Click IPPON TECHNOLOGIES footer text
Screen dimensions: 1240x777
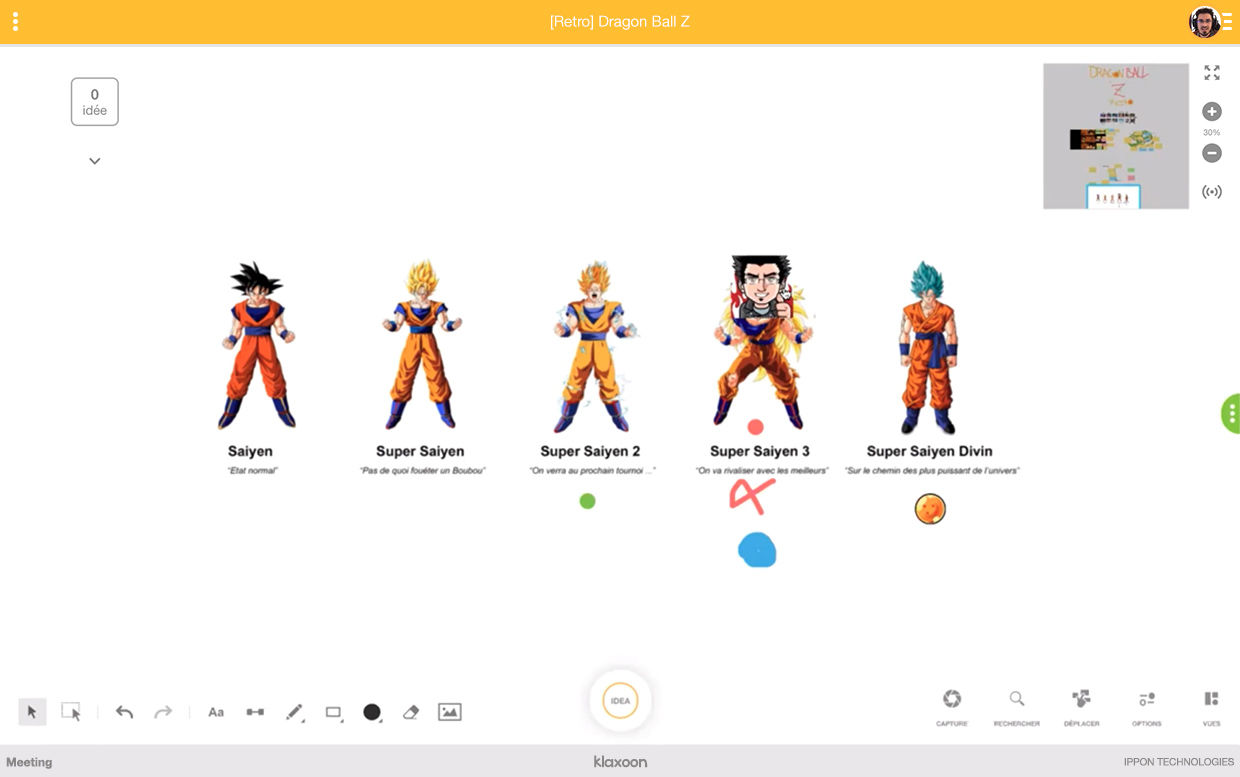tap(1179, 762)
